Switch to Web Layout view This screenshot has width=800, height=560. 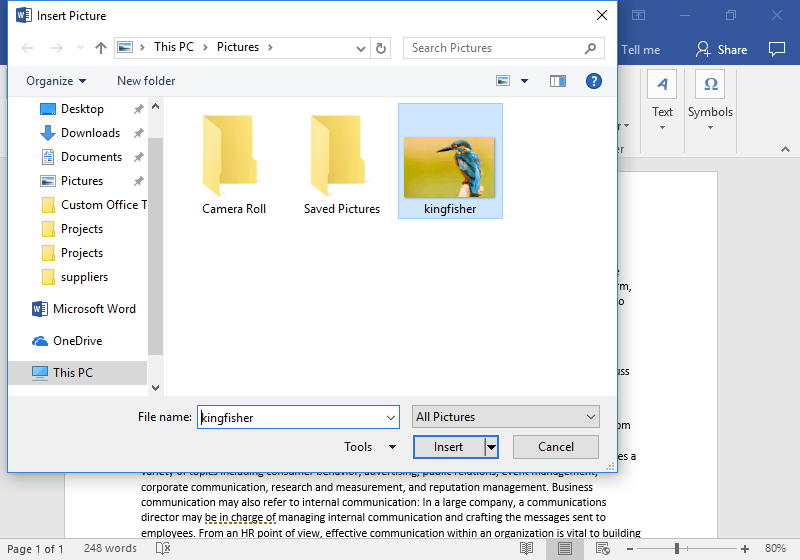click(603, 549)
